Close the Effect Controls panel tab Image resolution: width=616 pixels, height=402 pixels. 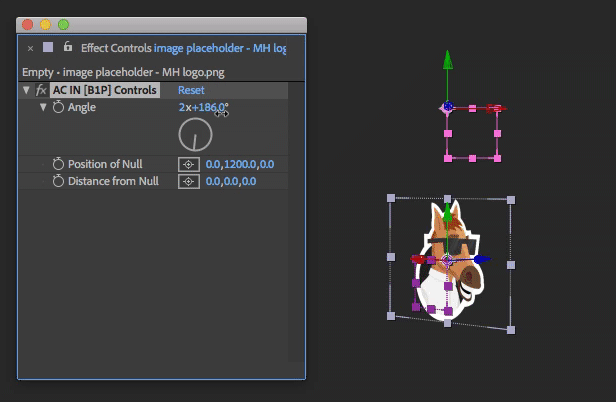pos(30,48)
